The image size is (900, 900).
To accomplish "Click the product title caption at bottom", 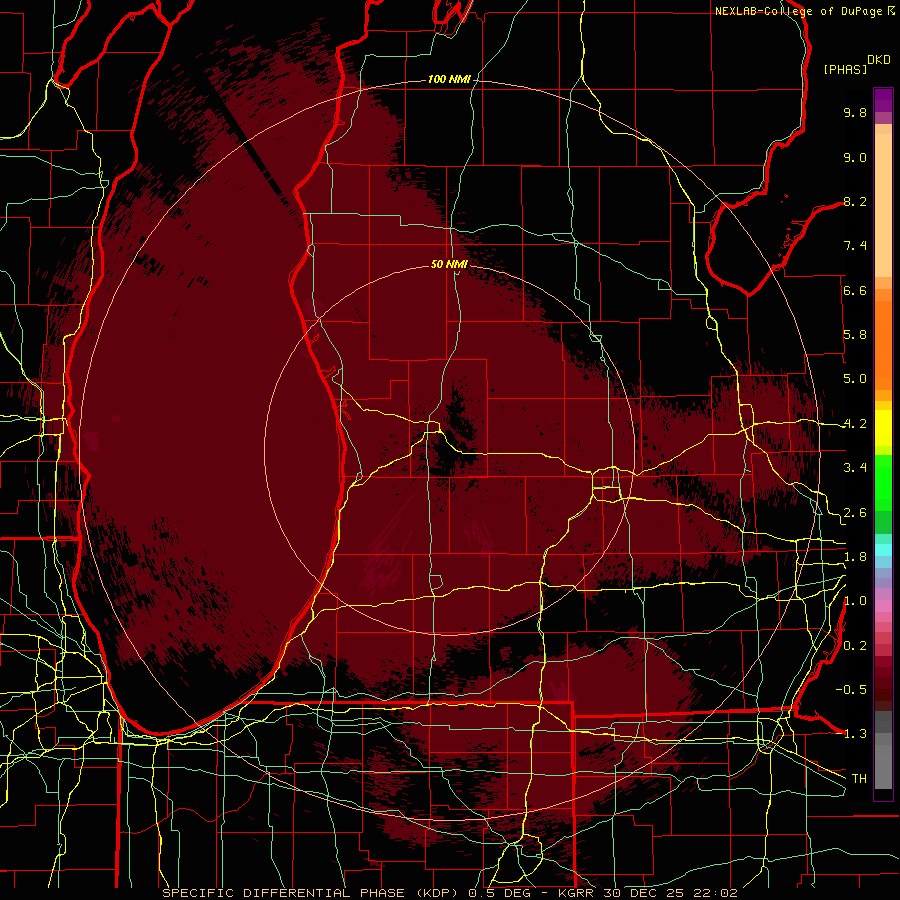I will click(x=449, y=893).
